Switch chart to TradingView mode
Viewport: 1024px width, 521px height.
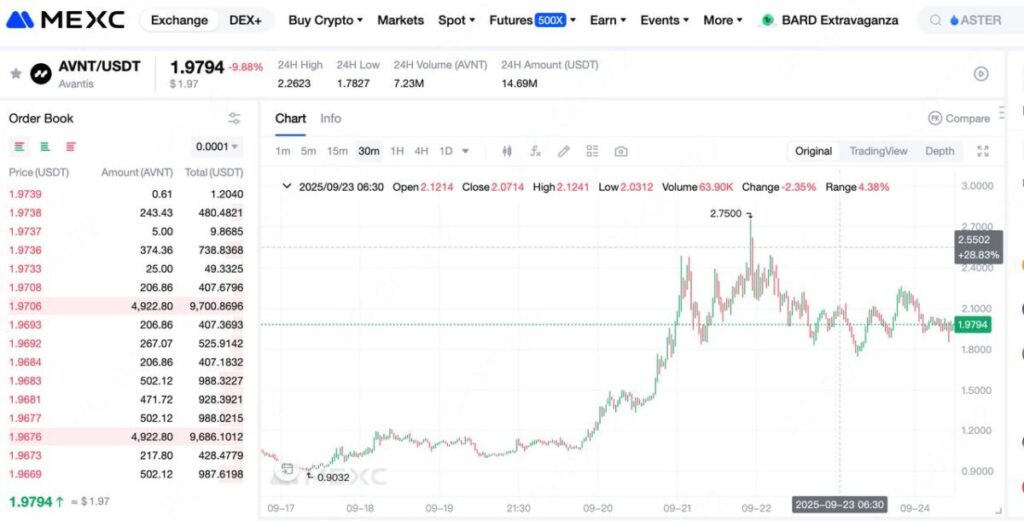pos(878,151)
